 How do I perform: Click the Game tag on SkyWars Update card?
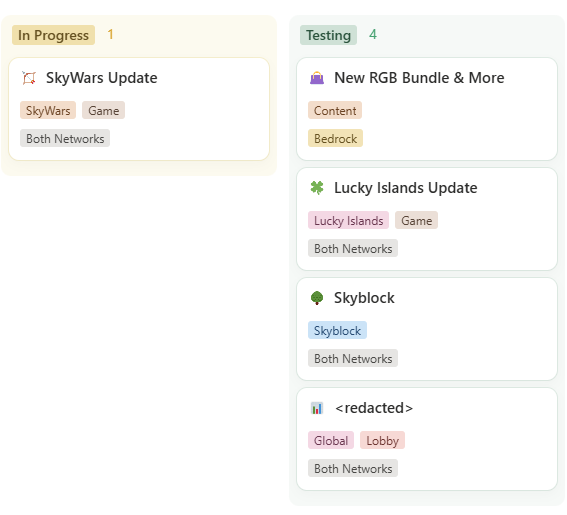(103, 110)
